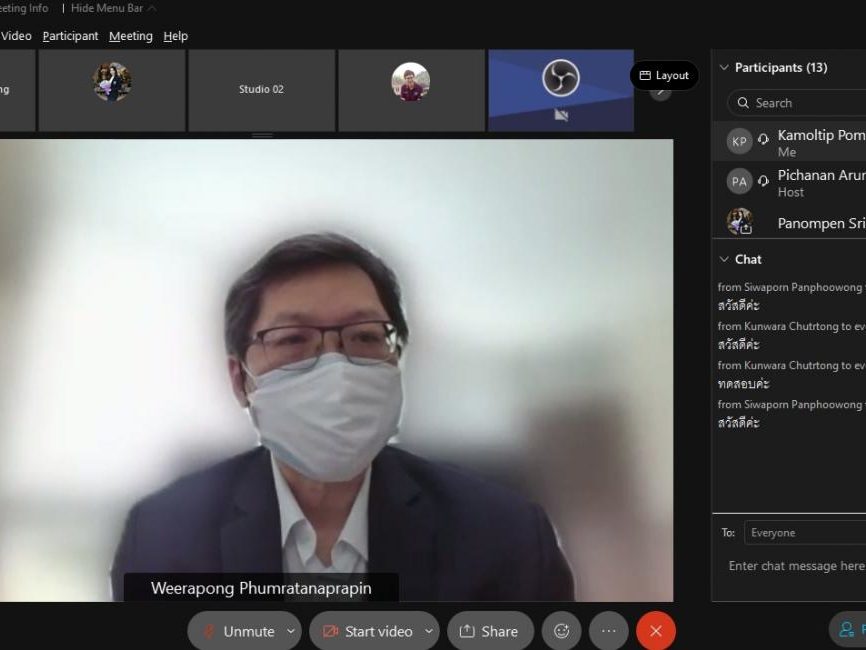
Task: Open the Meeting menu
Action: coord(130,36)
